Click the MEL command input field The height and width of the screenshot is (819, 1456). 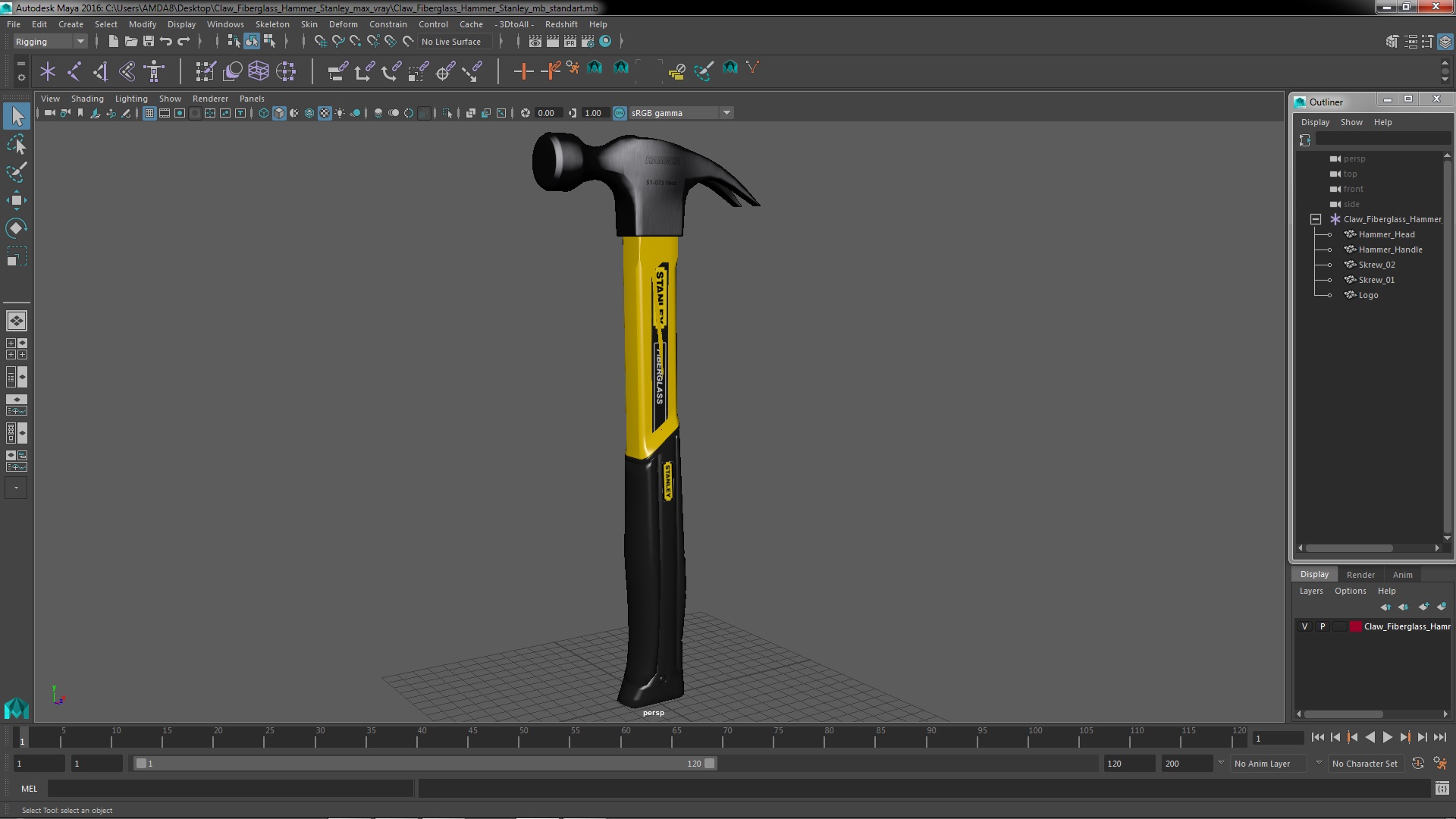(x=231, y=789)
